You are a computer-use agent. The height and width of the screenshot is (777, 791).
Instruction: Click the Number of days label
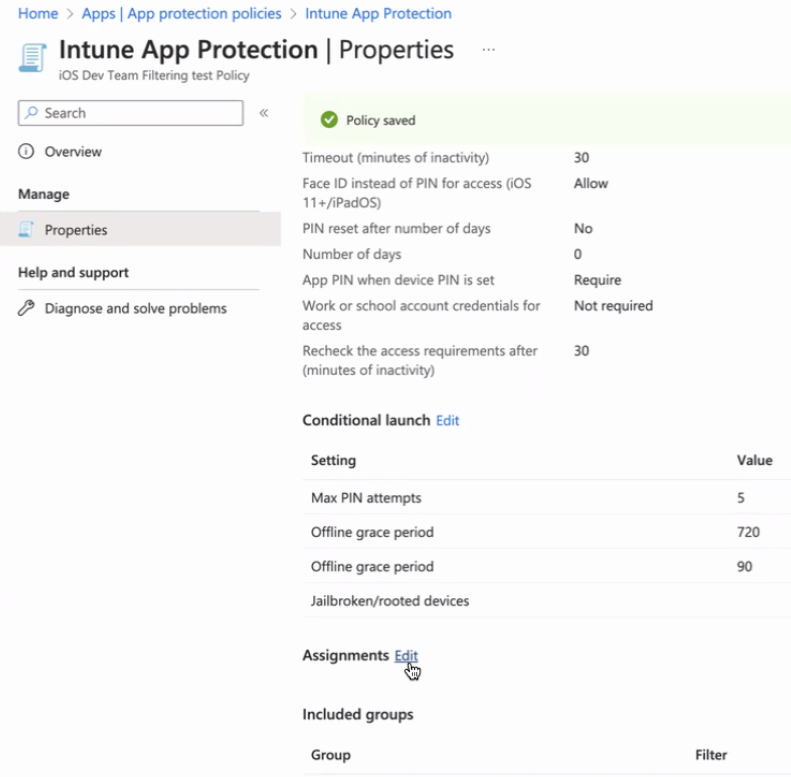352,254
